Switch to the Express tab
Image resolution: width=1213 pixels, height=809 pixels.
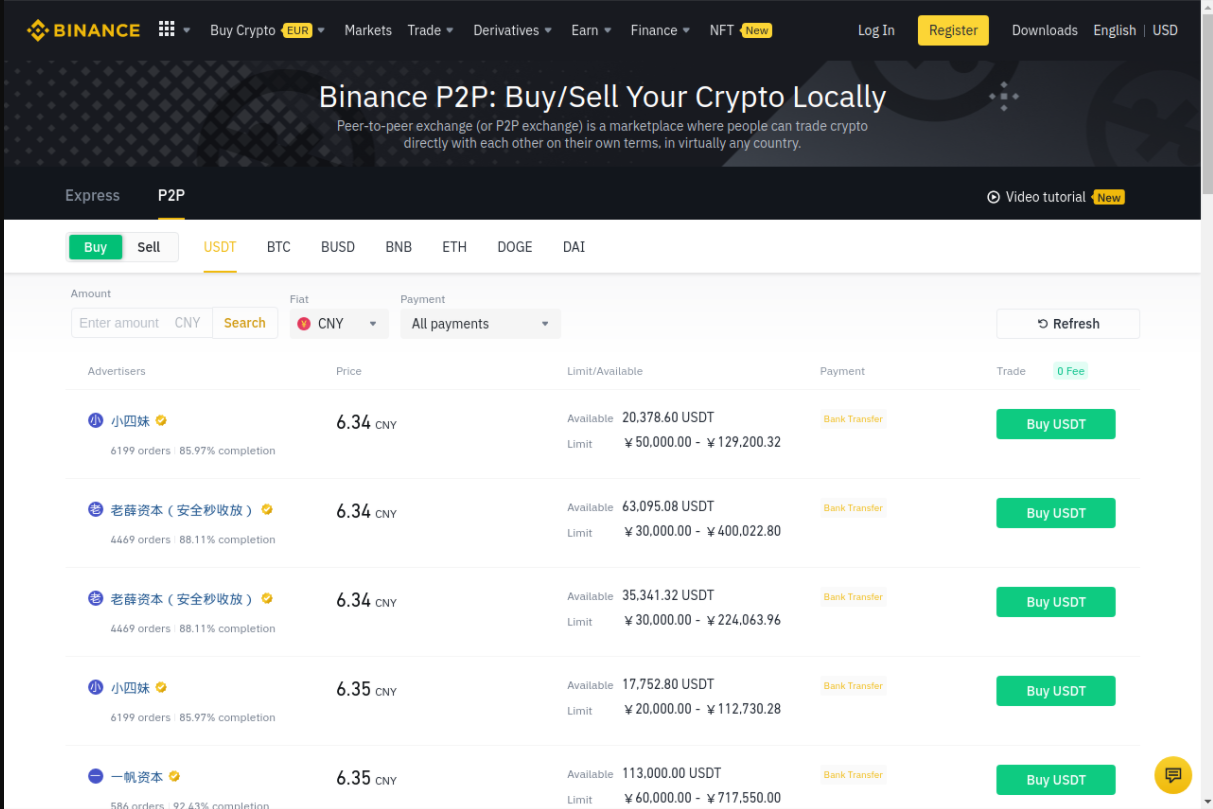coord(92,195)
